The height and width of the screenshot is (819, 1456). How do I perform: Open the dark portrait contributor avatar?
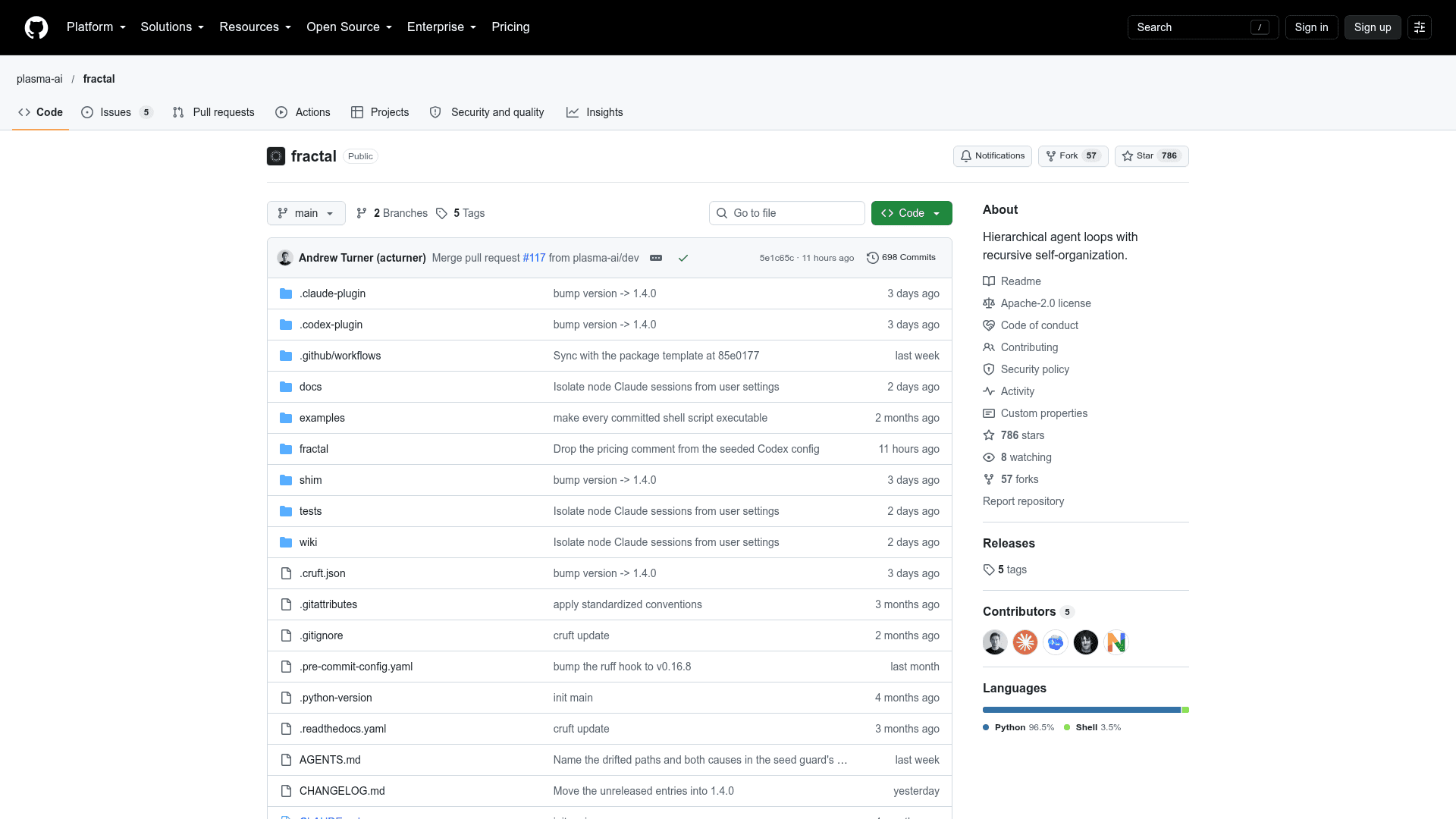pos(1086,642)
